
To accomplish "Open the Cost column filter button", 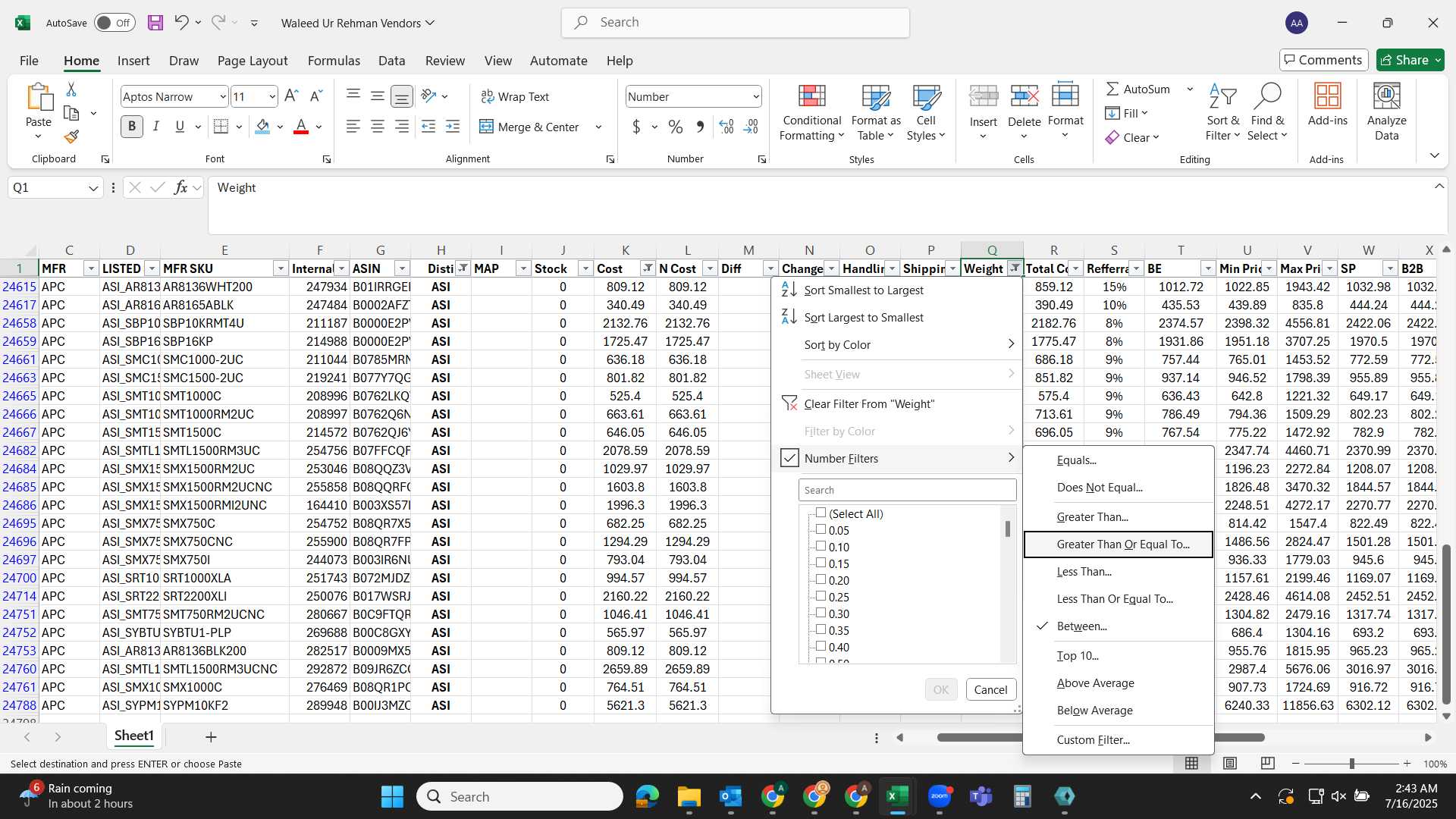I will coord(648,268).
